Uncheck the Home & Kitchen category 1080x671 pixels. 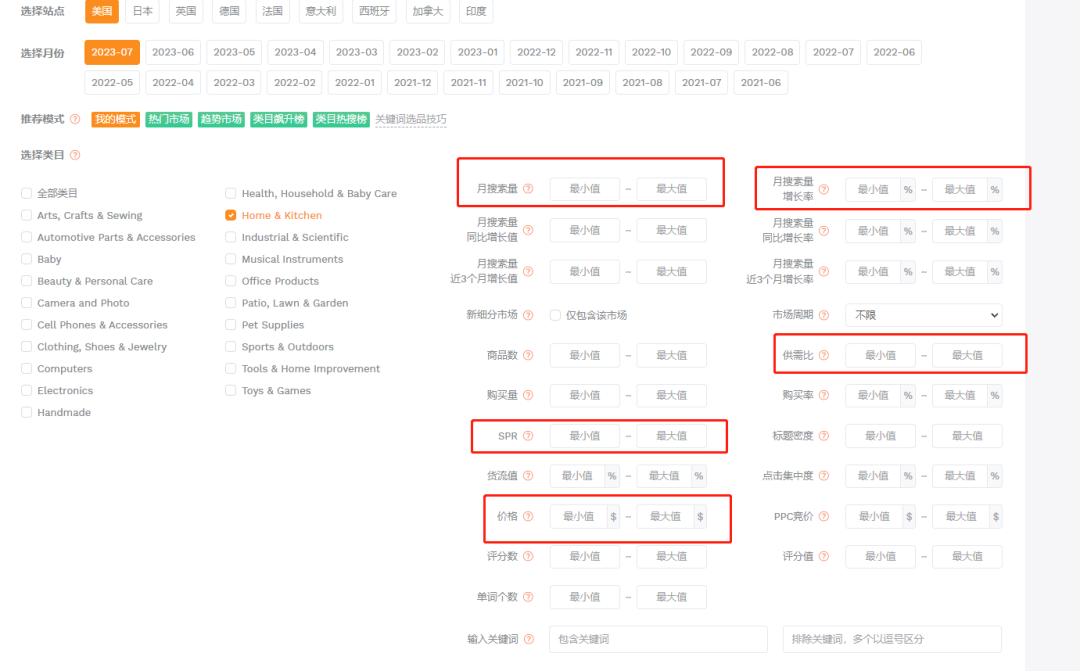[231, 216]
